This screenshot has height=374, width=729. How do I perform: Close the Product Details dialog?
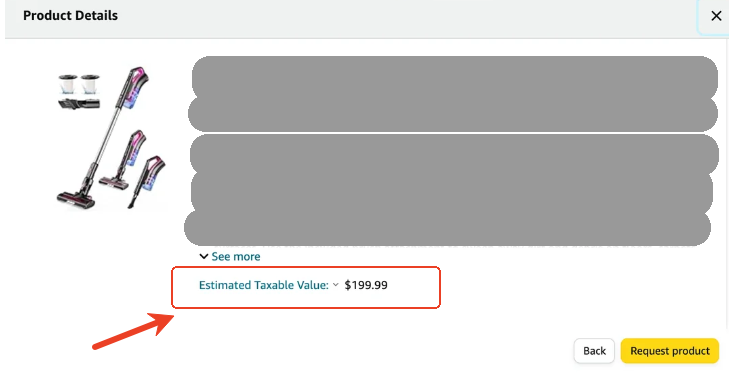[x=716, y=16]
